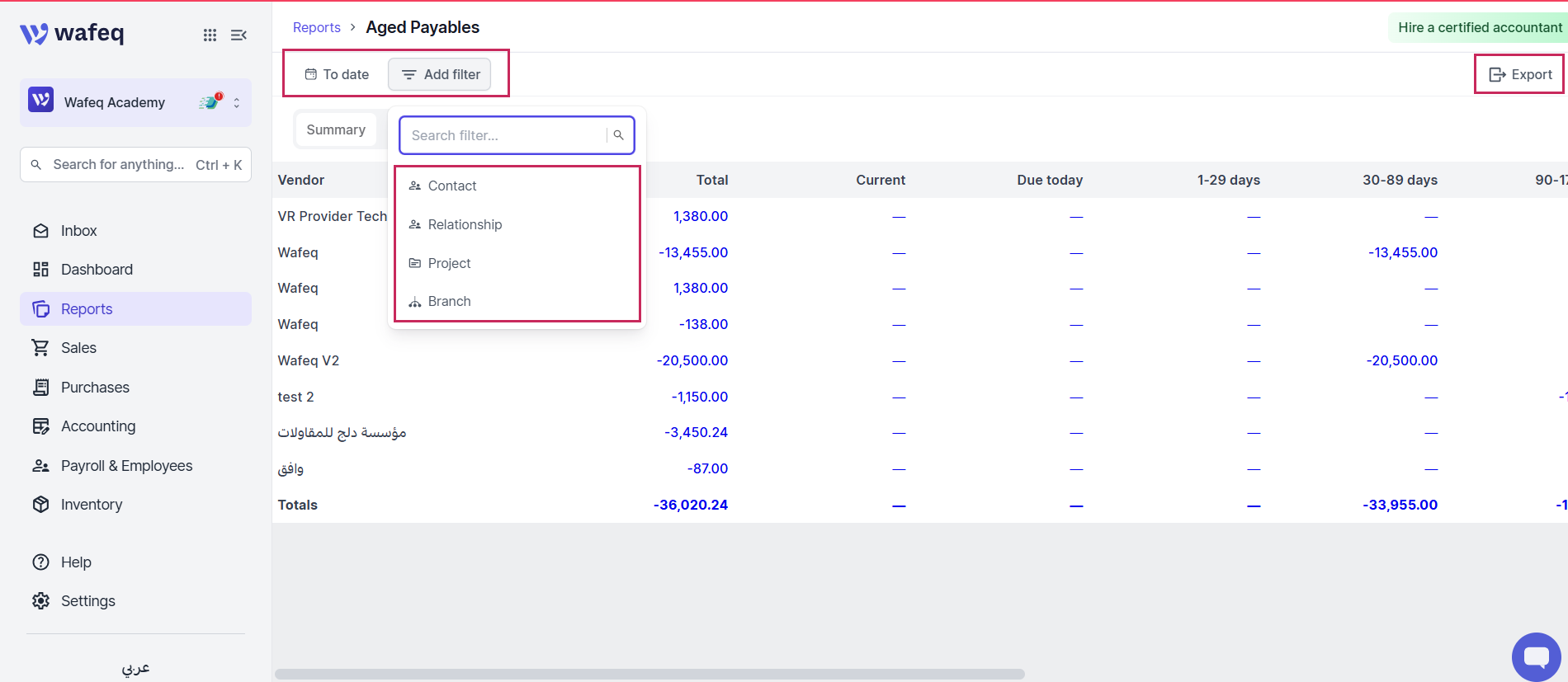
Task: Click vendor مؤسسة دلج للمقاولات
Action: point(342,433)
